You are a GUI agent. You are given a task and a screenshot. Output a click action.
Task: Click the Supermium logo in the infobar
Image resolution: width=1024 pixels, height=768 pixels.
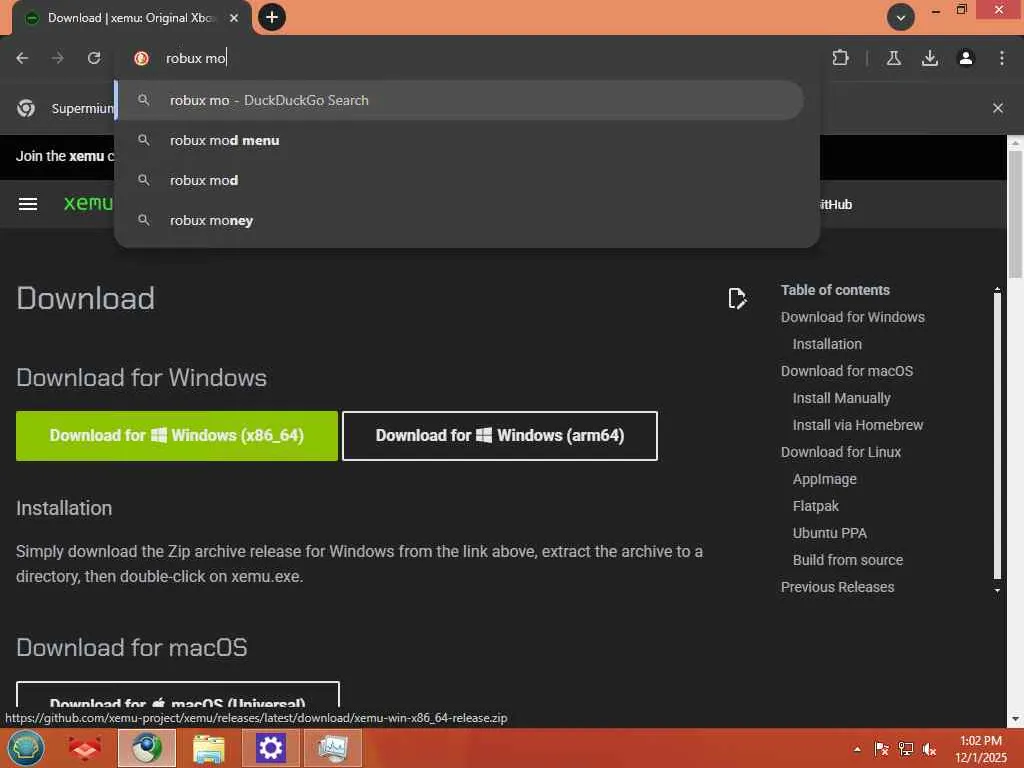[26, 108]
